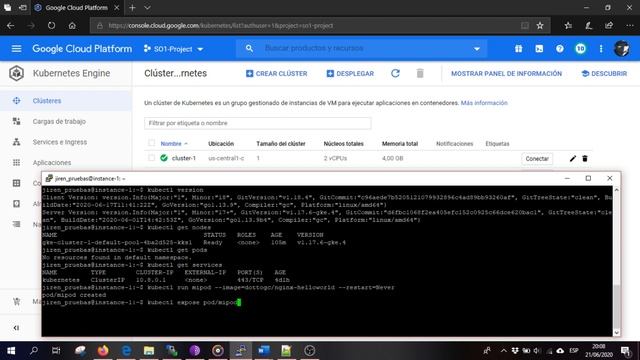Open the cluster-1 name link

[184, 158]
